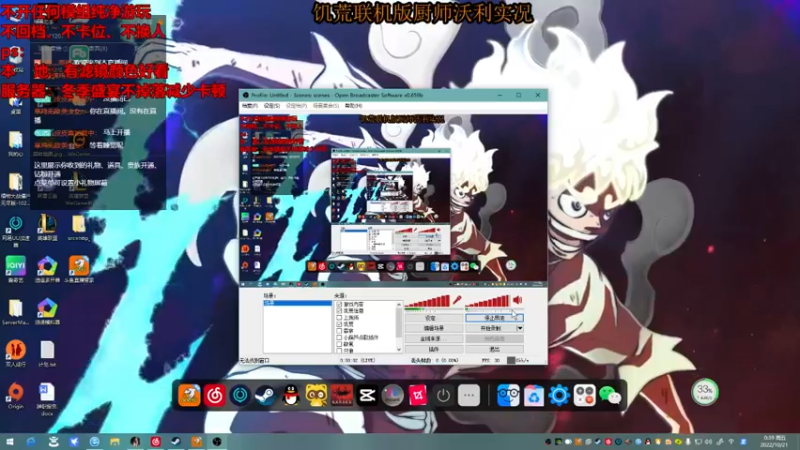The width and height of the screenshot is (800, 450).
Task: Mute the desktop speaker icon in OBS
Action: (x=517, y=300)
